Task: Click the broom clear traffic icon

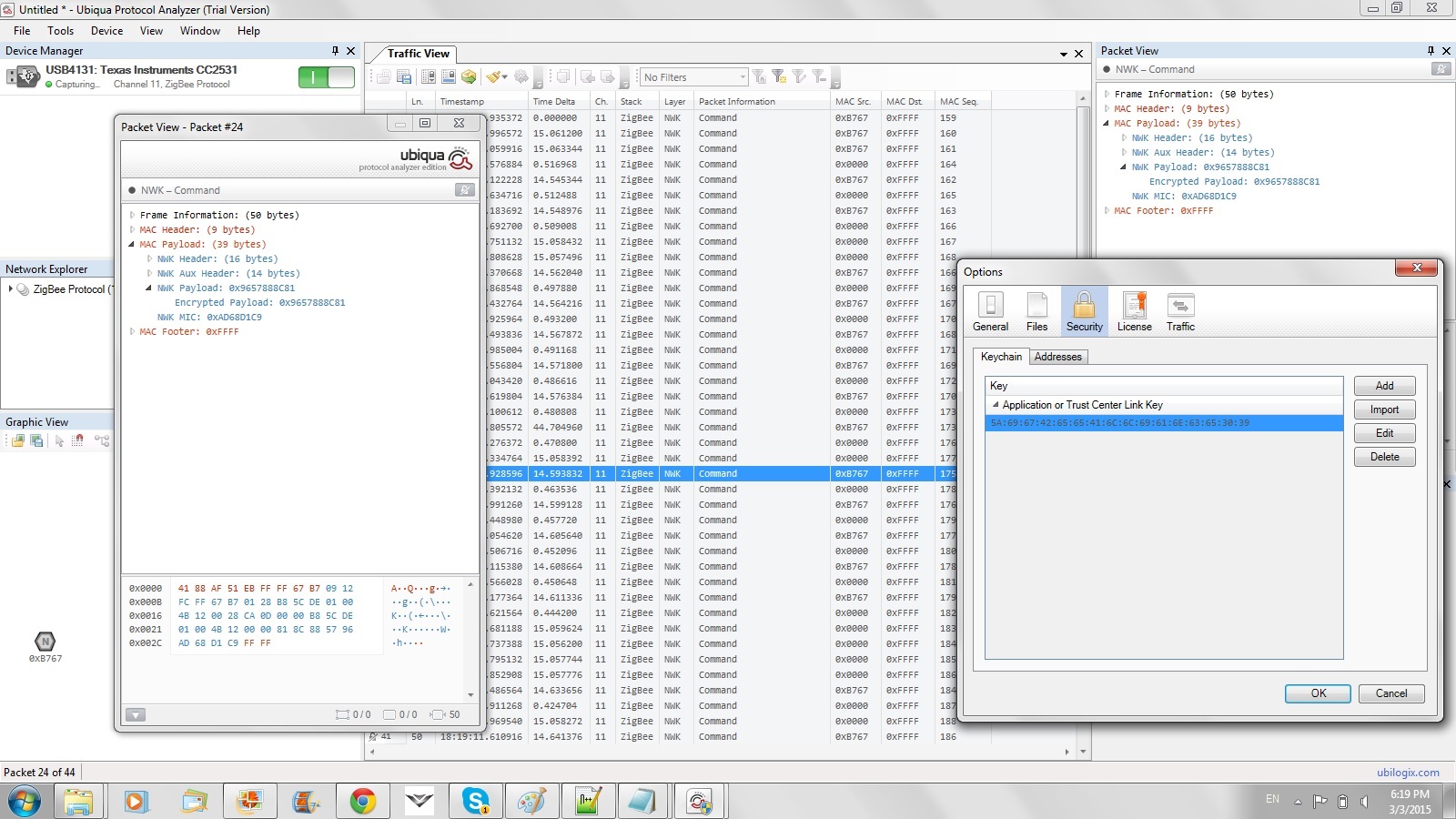Action: click(492, 77)
